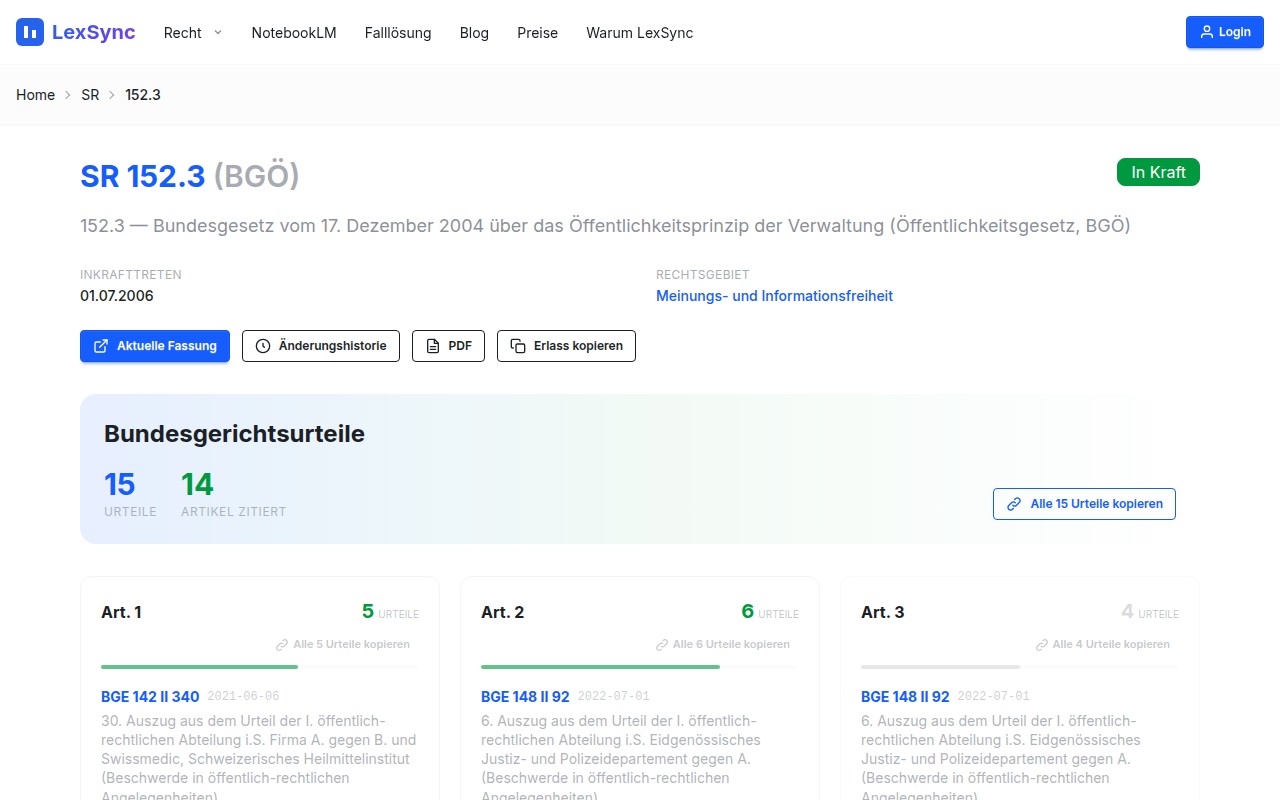Click the Art. 1 card heading

click(121, 612)
